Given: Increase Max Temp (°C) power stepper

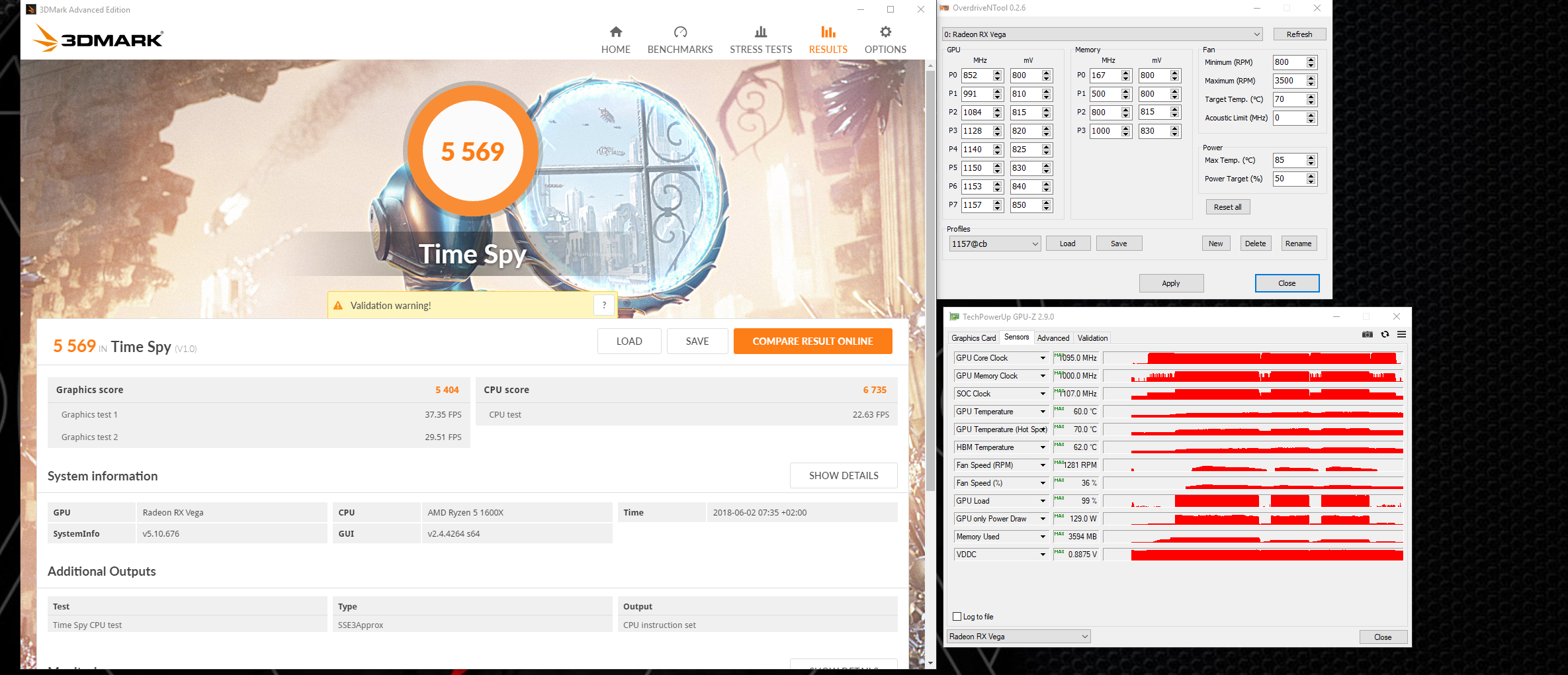Looking at the screenshot, I should (1311, 157).
